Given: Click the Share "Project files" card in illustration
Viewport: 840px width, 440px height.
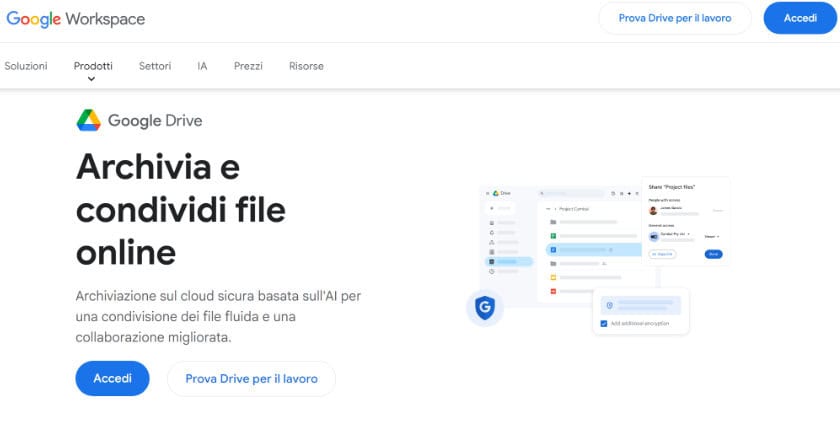Looking at the screenshot, I should 686,221.
